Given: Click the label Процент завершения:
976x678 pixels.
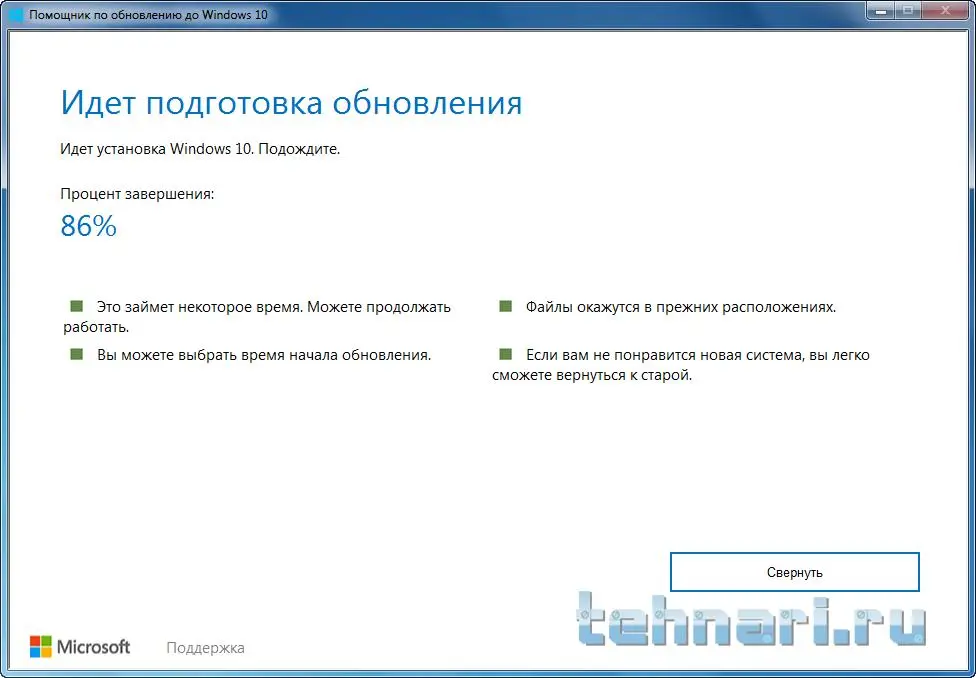Looking at the screenshot, I should pos(137,194).
